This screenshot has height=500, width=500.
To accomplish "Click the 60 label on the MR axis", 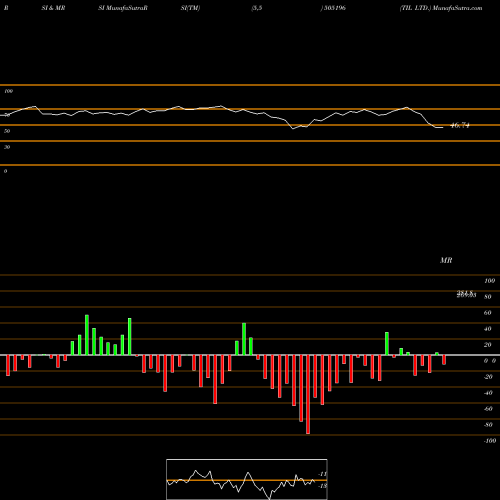I will pos(488,313).
